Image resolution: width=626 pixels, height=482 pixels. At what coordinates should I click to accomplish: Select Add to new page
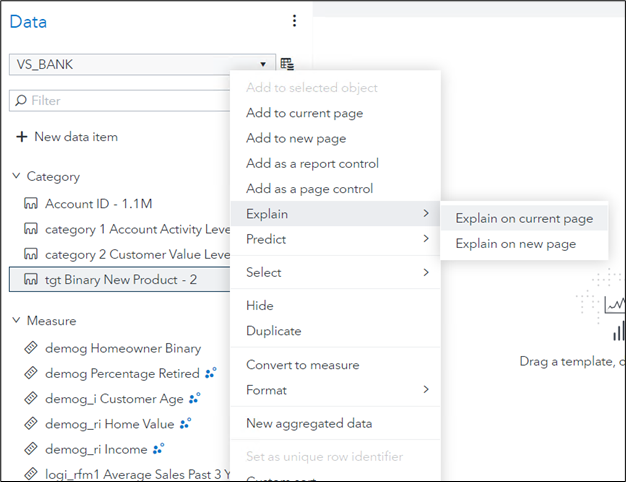click(296, 138)
